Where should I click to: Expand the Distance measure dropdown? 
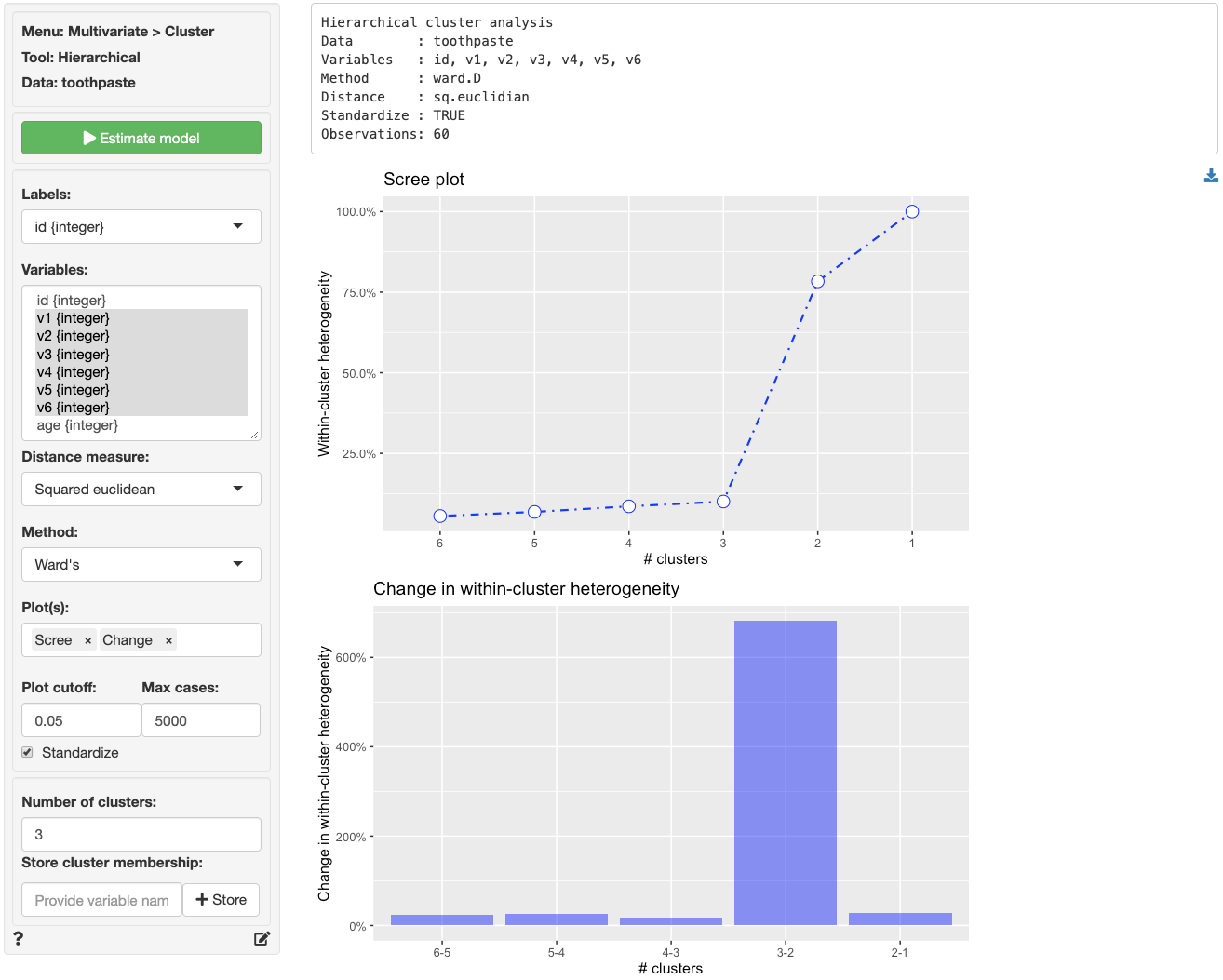(x=141, y=490)
